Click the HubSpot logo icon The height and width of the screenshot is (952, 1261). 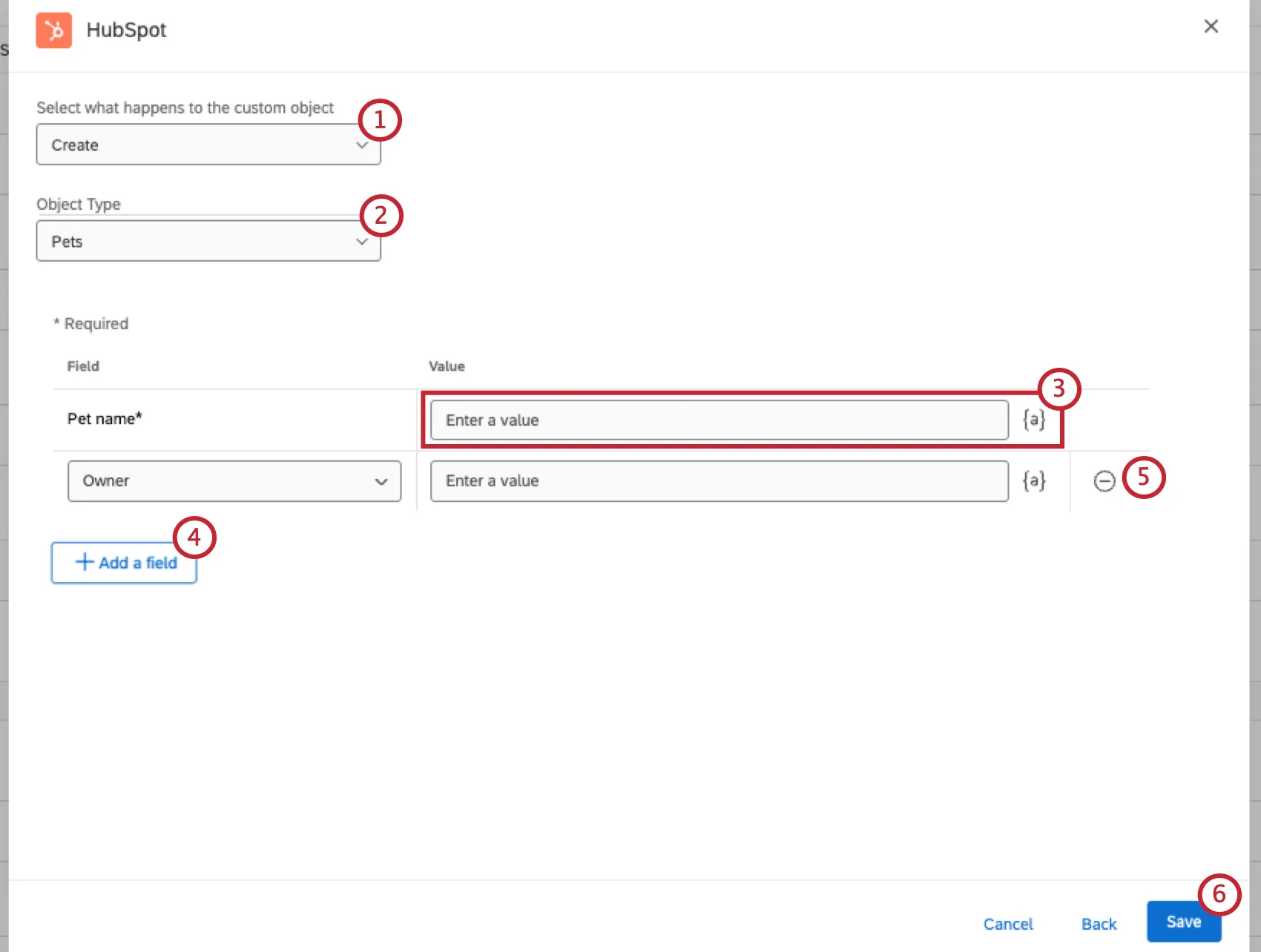[53, 30]
